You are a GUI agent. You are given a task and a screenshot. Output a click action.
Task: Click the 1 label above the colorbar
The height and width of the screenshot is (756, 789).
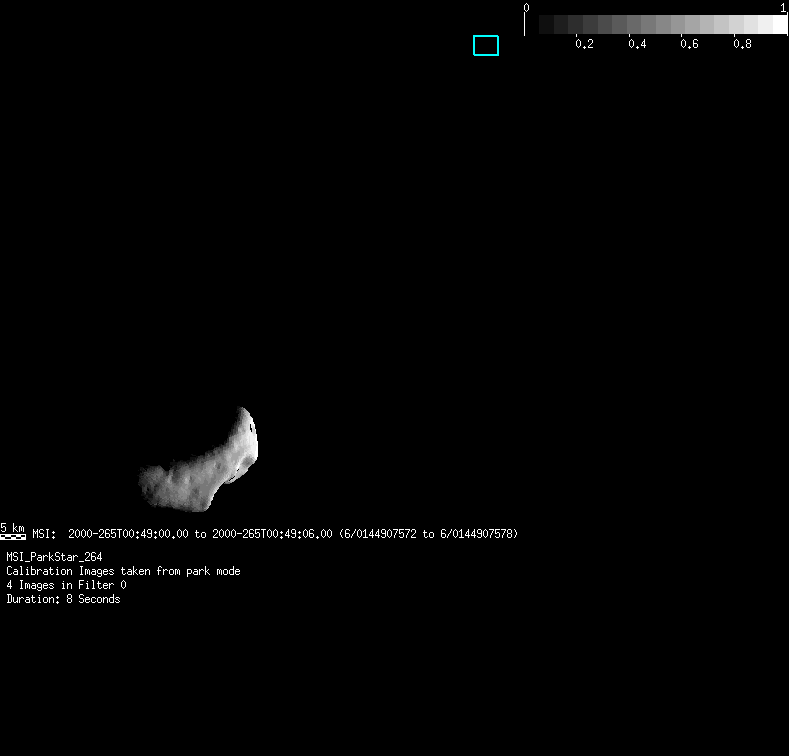[x=783, y=7]
